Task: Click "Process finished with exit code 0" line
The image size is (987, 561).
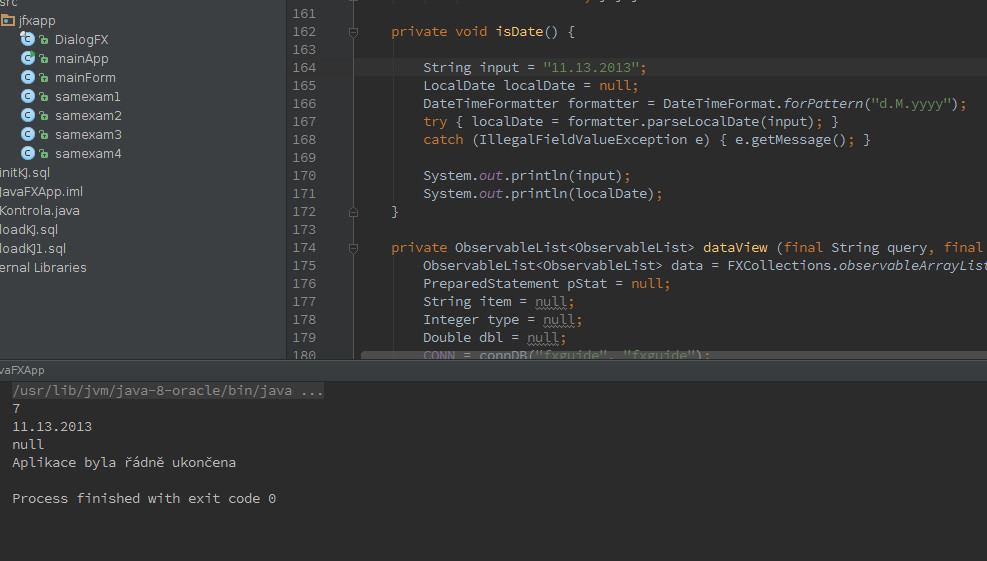Action: 144,499
